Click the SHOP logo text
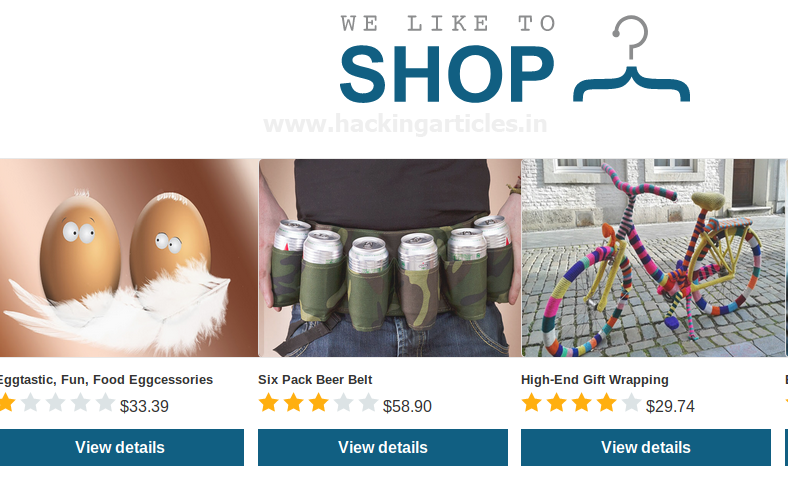 [447, 74]
